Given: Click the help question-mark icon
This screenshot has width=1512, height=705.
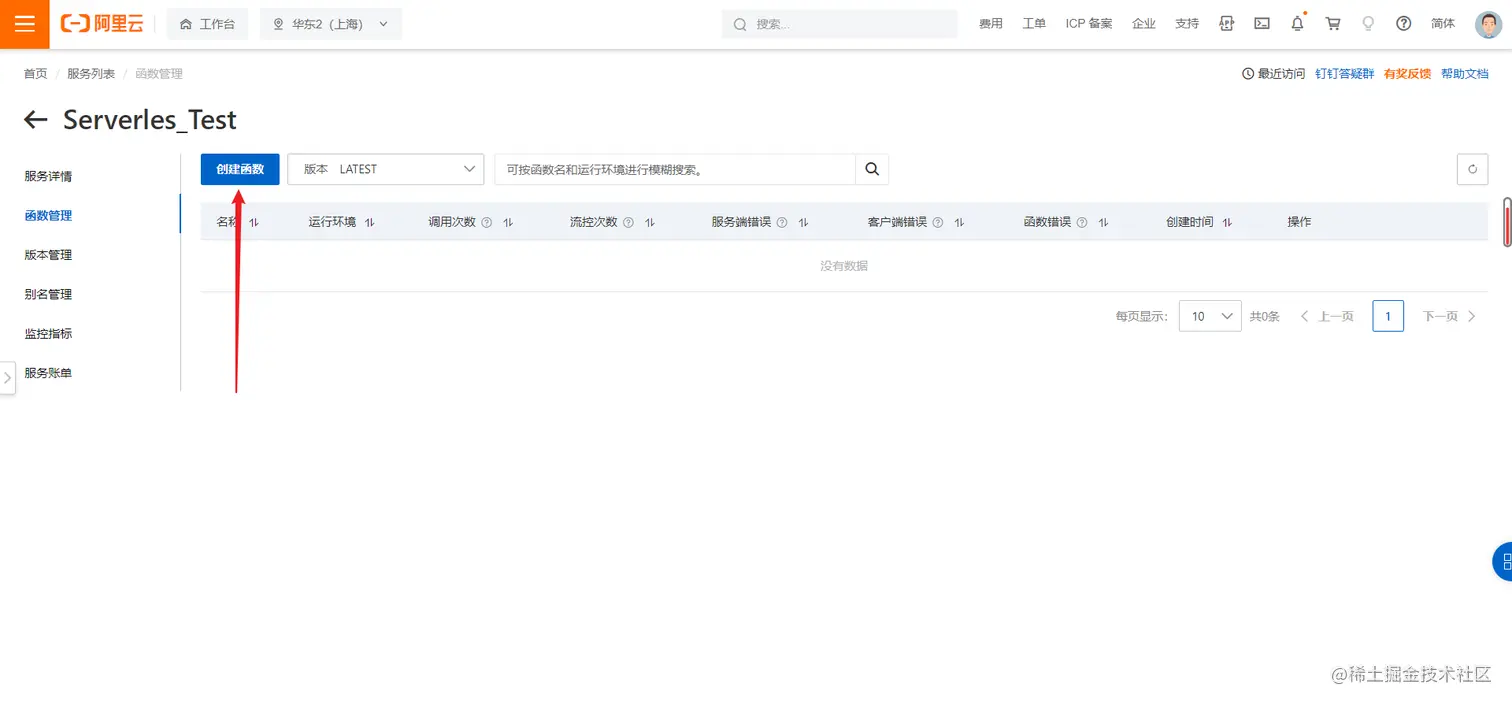Looking at the screenshot, I should click(1403, 23).
